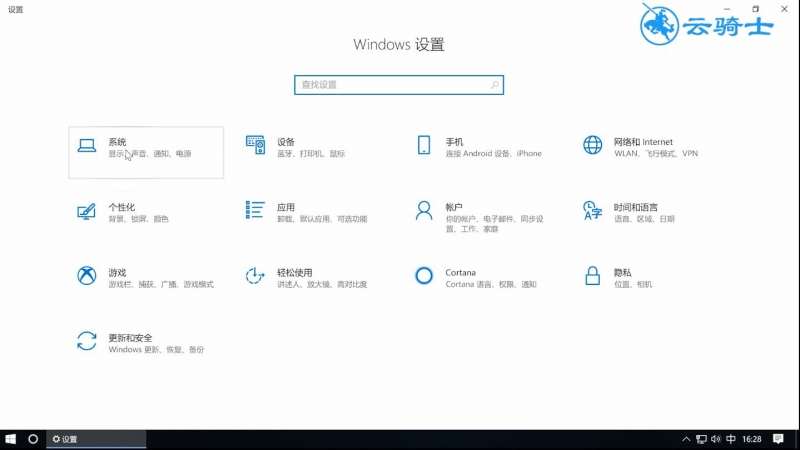Open the 应用 list icon
Viewport: 800px width, 450px height.
pos(255,210)
